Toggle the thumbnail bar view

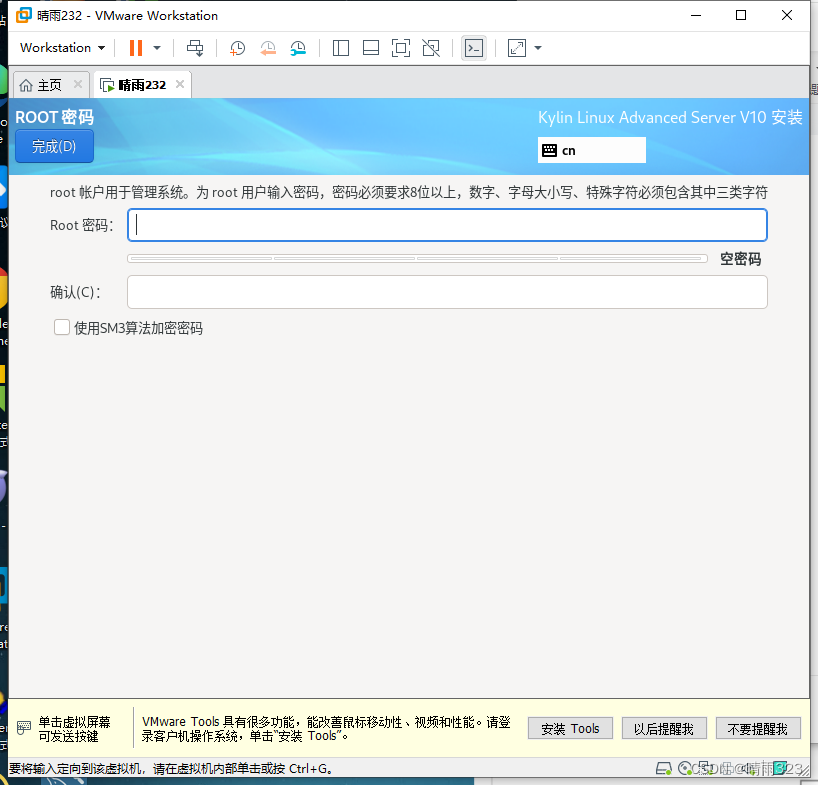pos(371,48)
